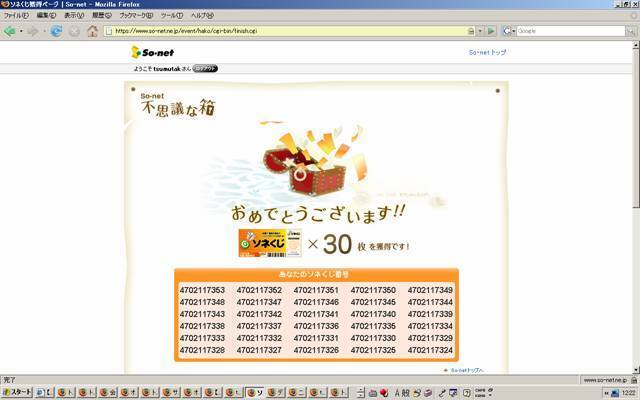Click the padlock icon in the status bar
Viewport: 640px width, 400px height.
coord(633,380)
